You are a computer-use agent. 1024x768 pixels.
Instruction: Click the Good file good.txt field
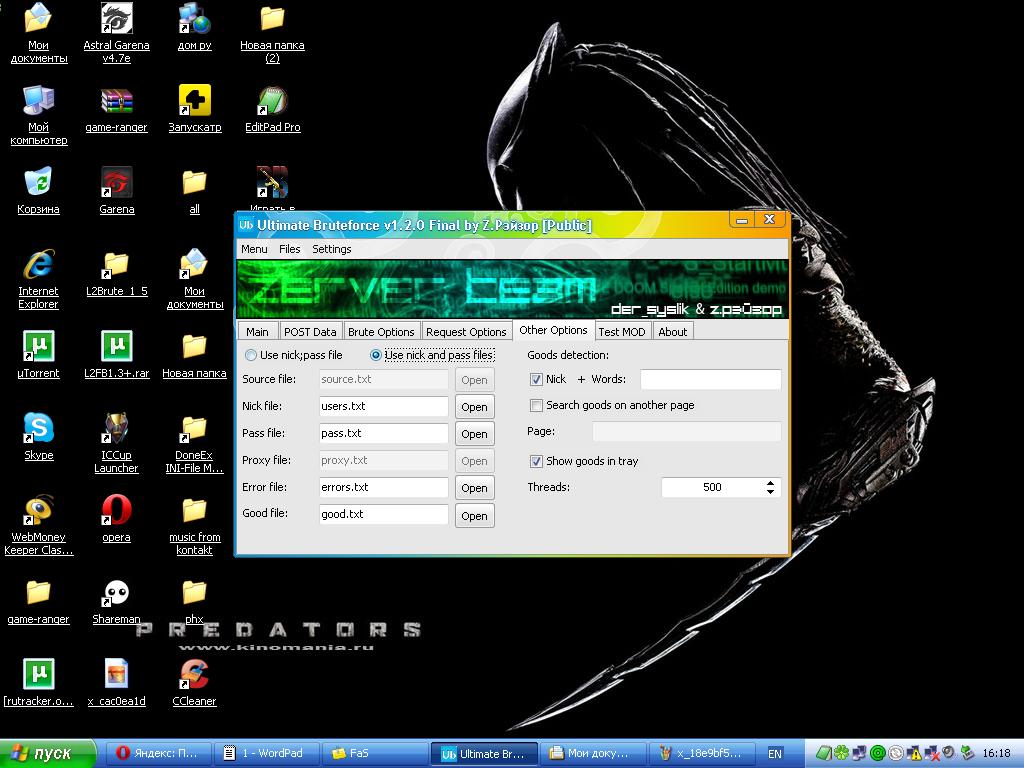(383, 514)
